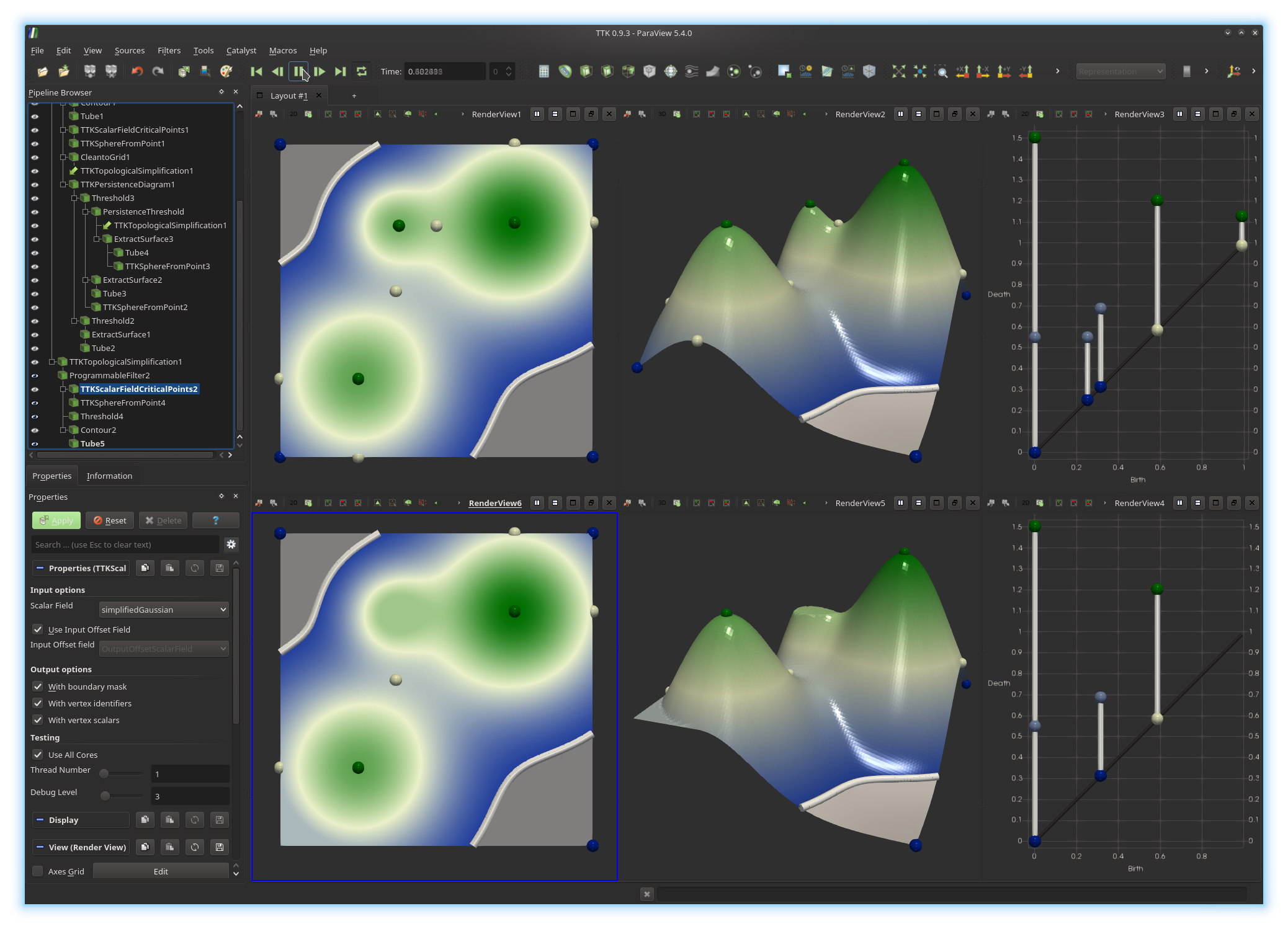Image resolution: width=1288 pixels, height=929 pixels.
Task: Open the Filters menu
Action: tap(169, 51)
